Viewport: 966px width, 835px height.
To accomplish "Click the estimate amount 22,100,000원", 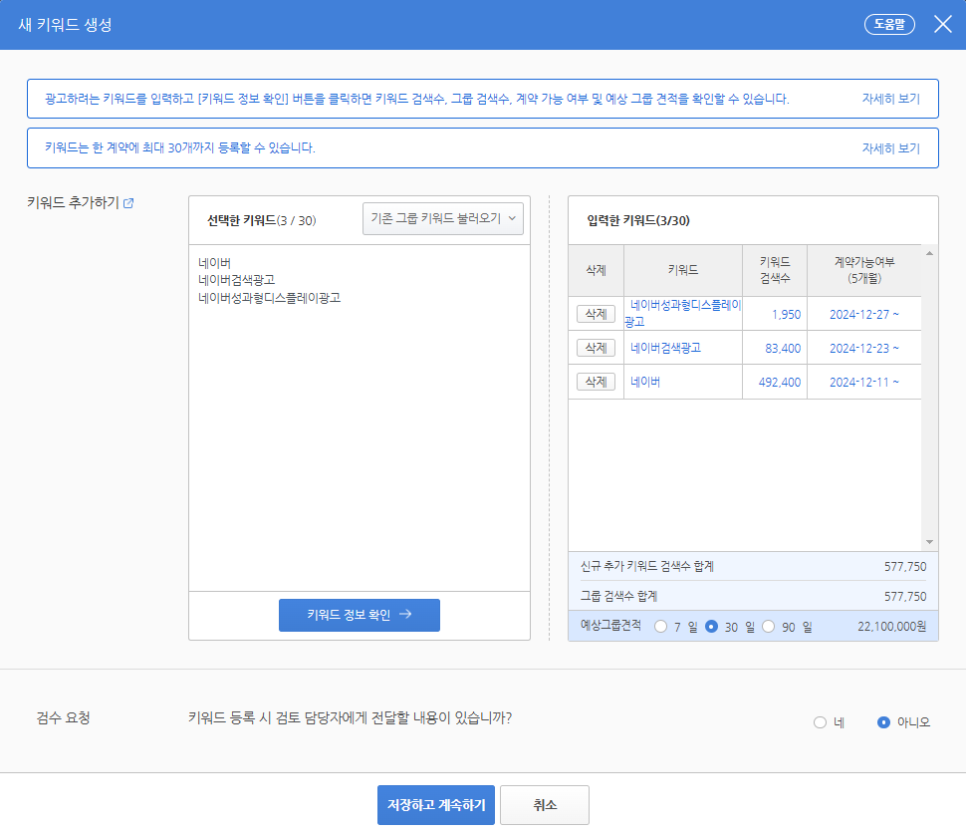I will click(891, 627).
